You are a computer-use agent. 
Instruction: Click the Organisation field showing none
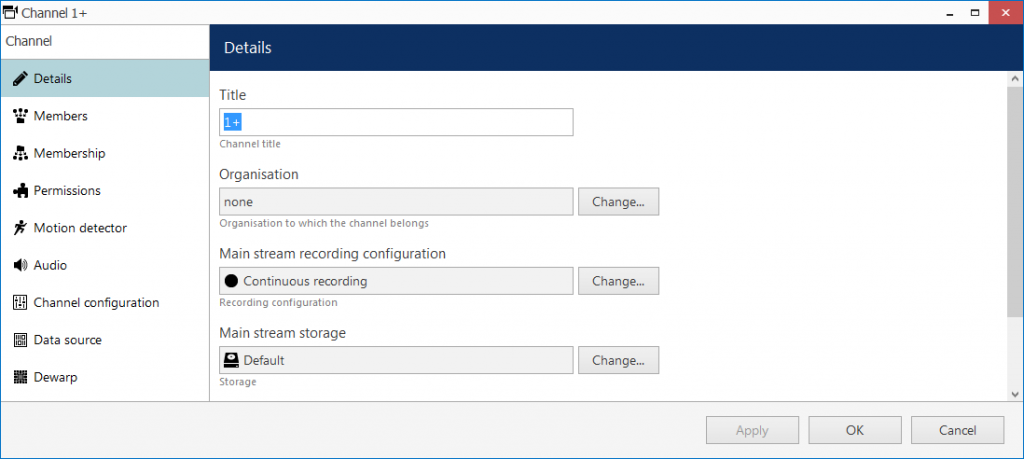396,202
